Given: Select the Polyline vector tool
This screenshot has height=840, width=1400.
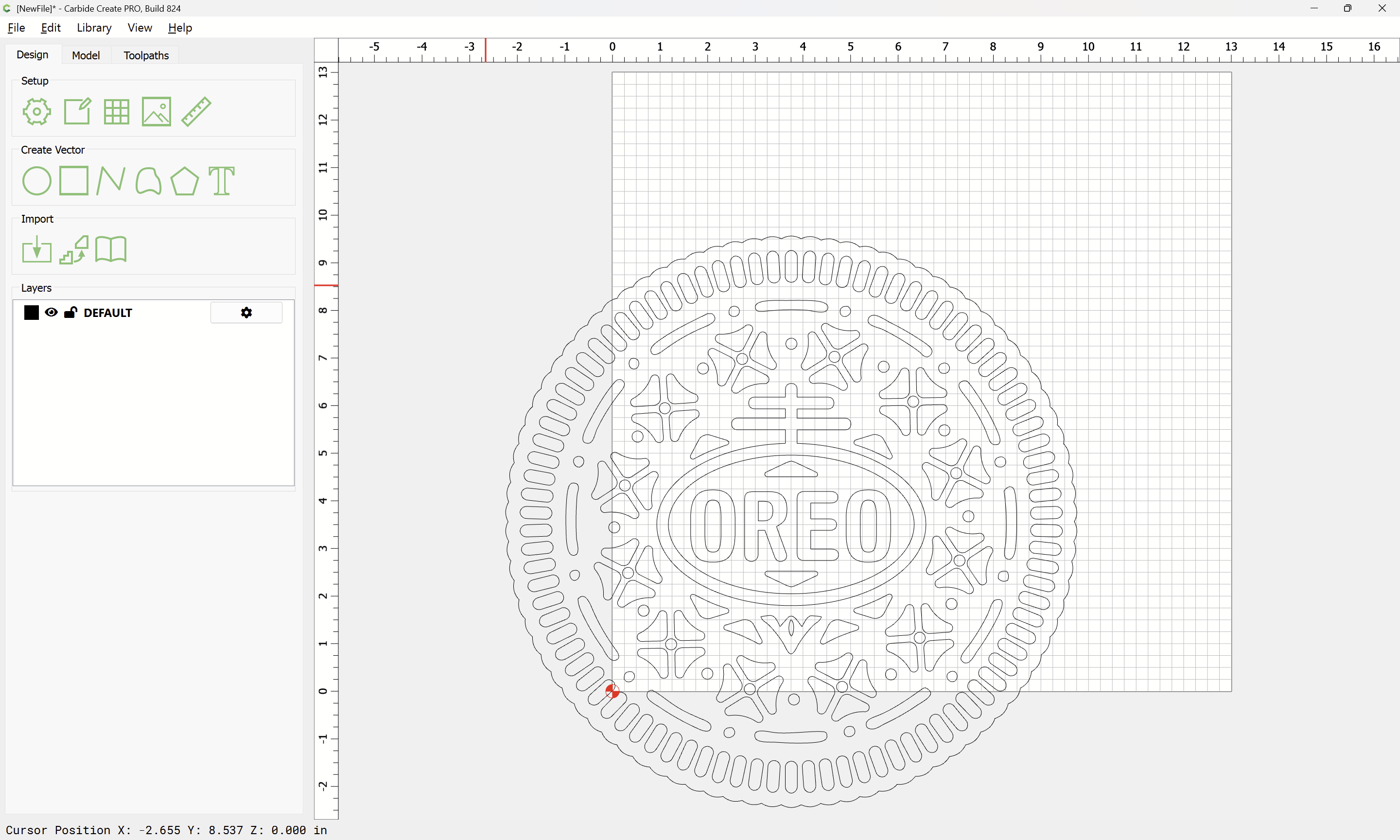Looking at the screenshot, I should point(110,181).
